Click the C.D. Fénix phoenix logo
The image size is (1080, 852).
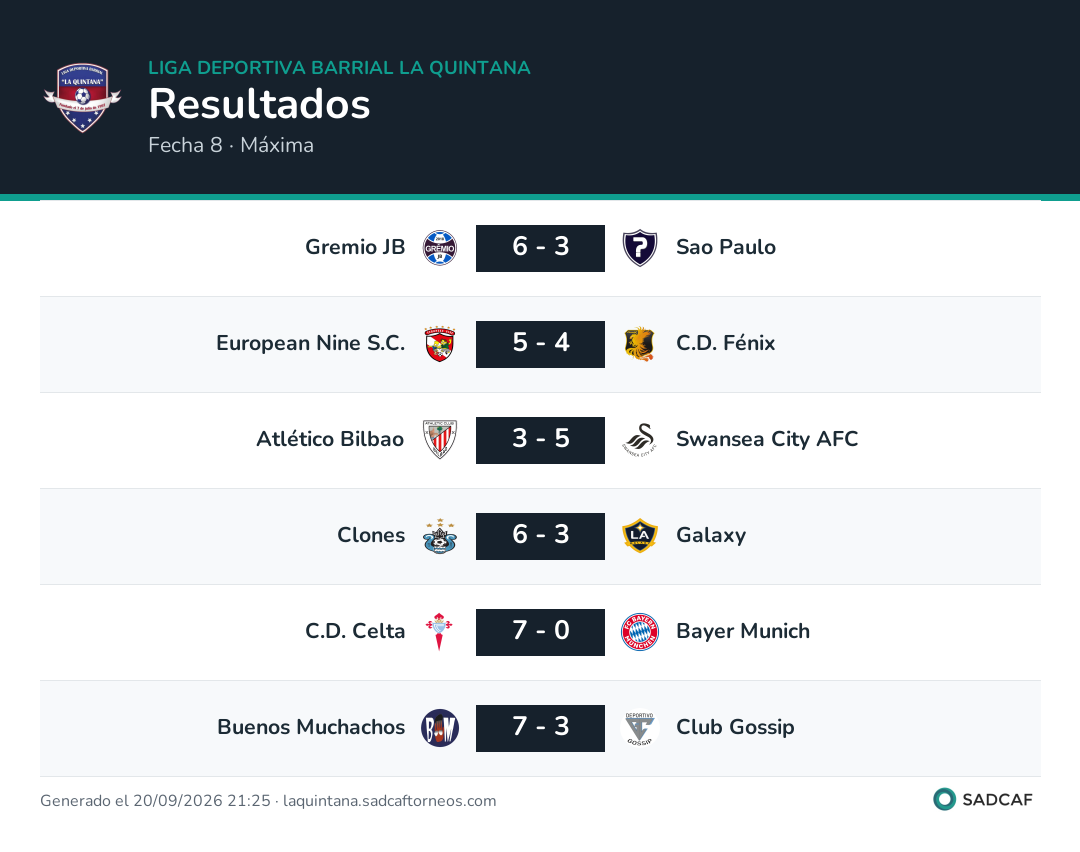[640, 344]
